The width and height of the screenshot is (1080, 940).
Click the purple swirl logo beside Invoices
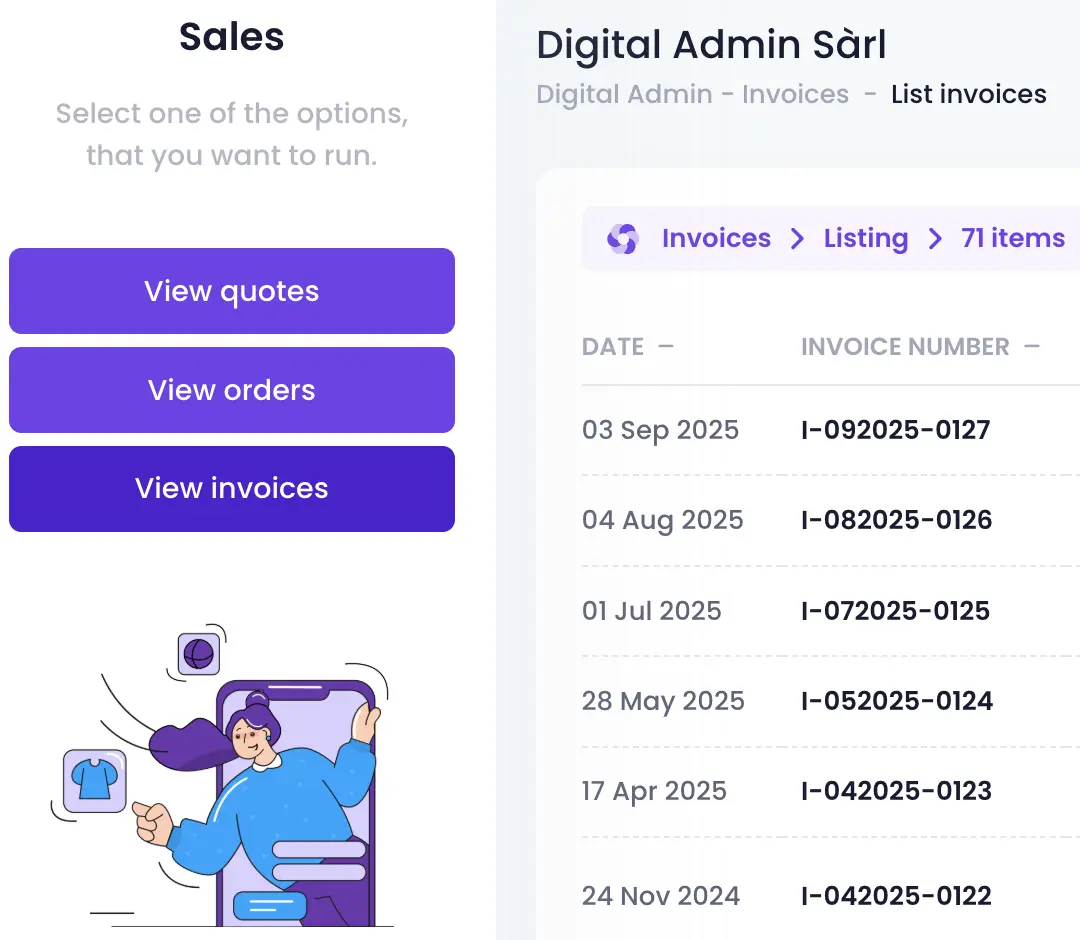pyautogui.click(x=622, y=239)
